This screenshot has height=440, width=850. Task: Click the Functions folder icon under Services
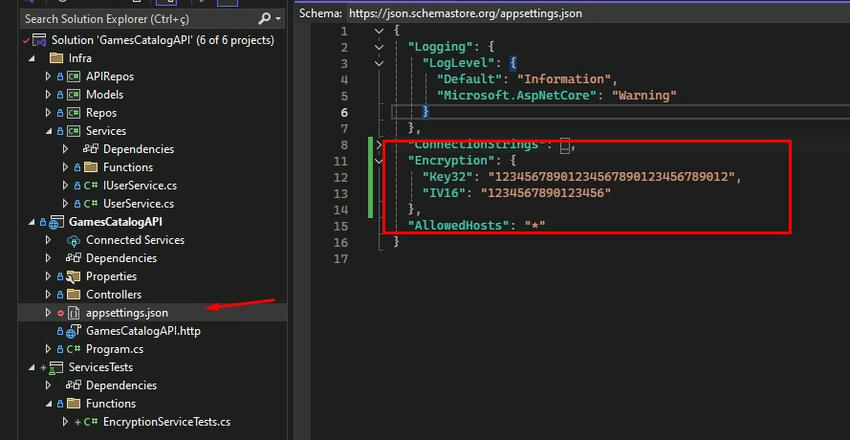[x=91, y=167]
